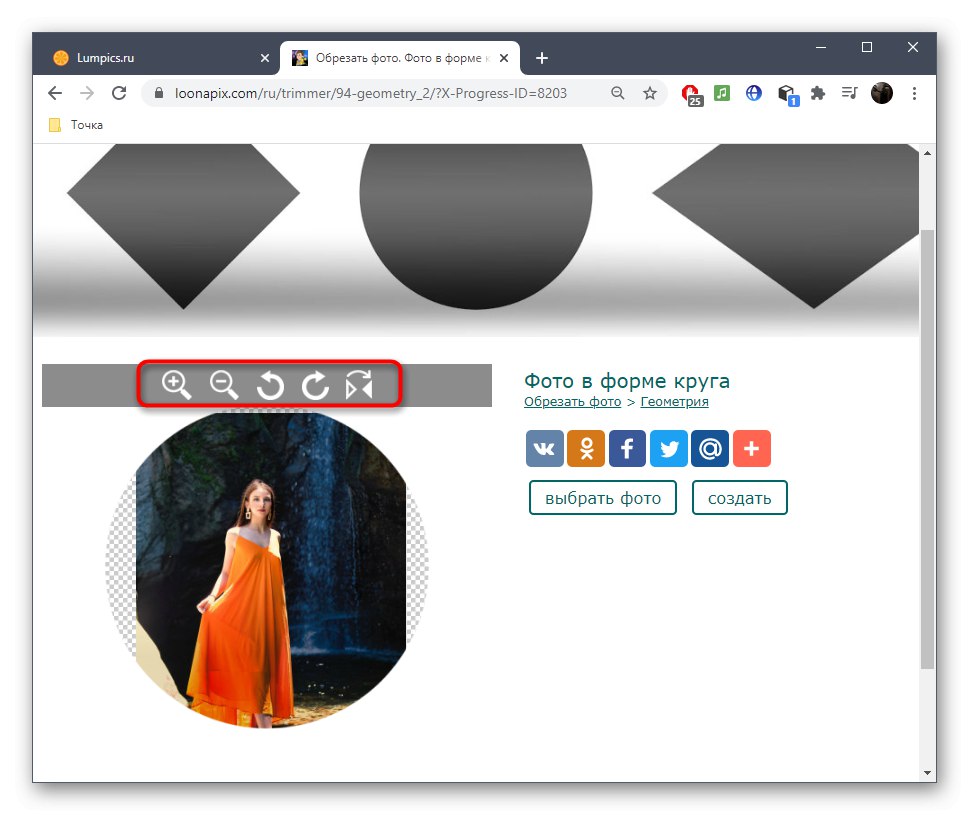Flip the photo horizontally
The image size is (969, 815).
tap(359, 385)
